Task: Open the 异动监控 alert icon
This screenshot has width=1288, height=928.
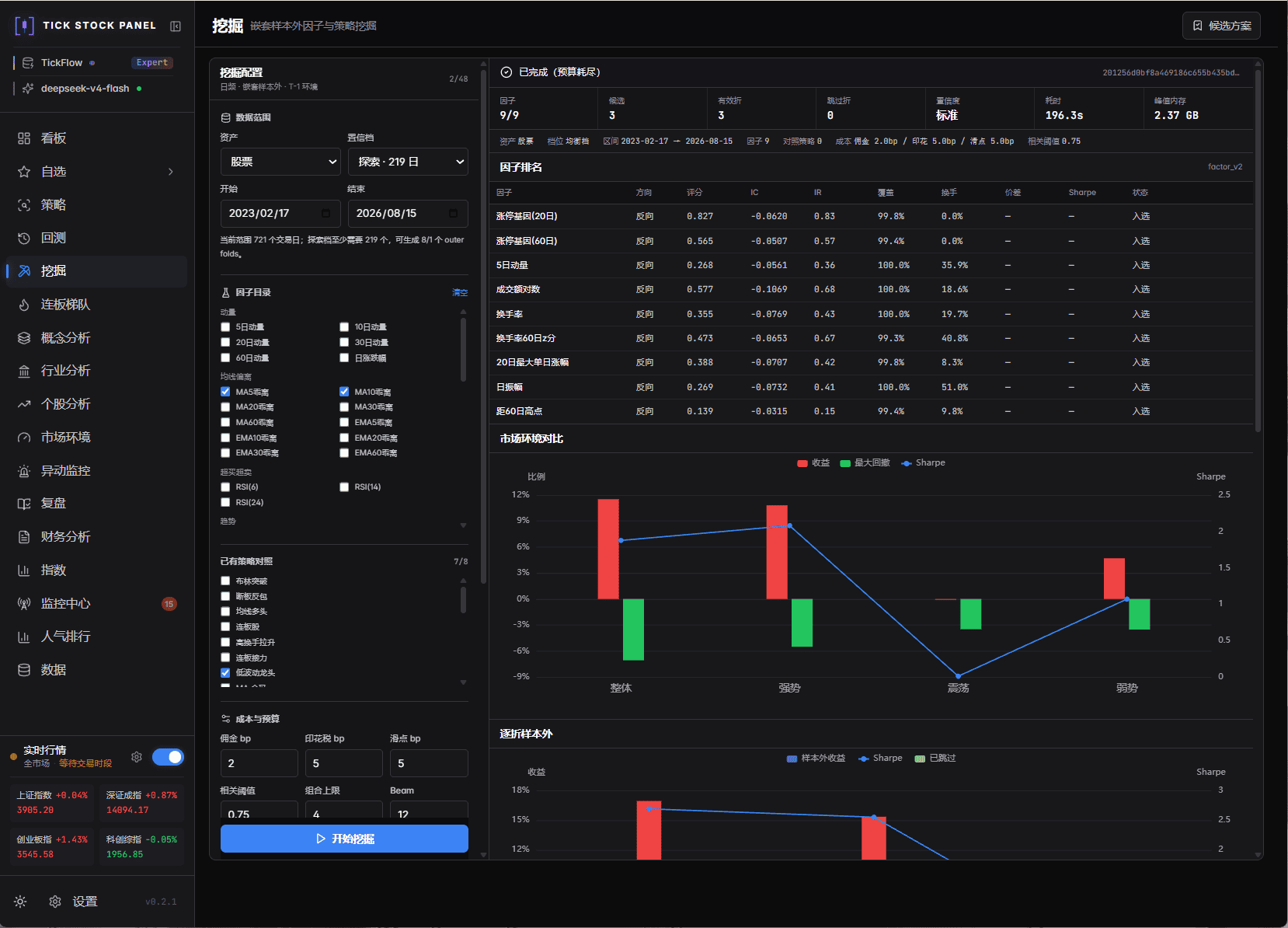Action: pos(24,471)
